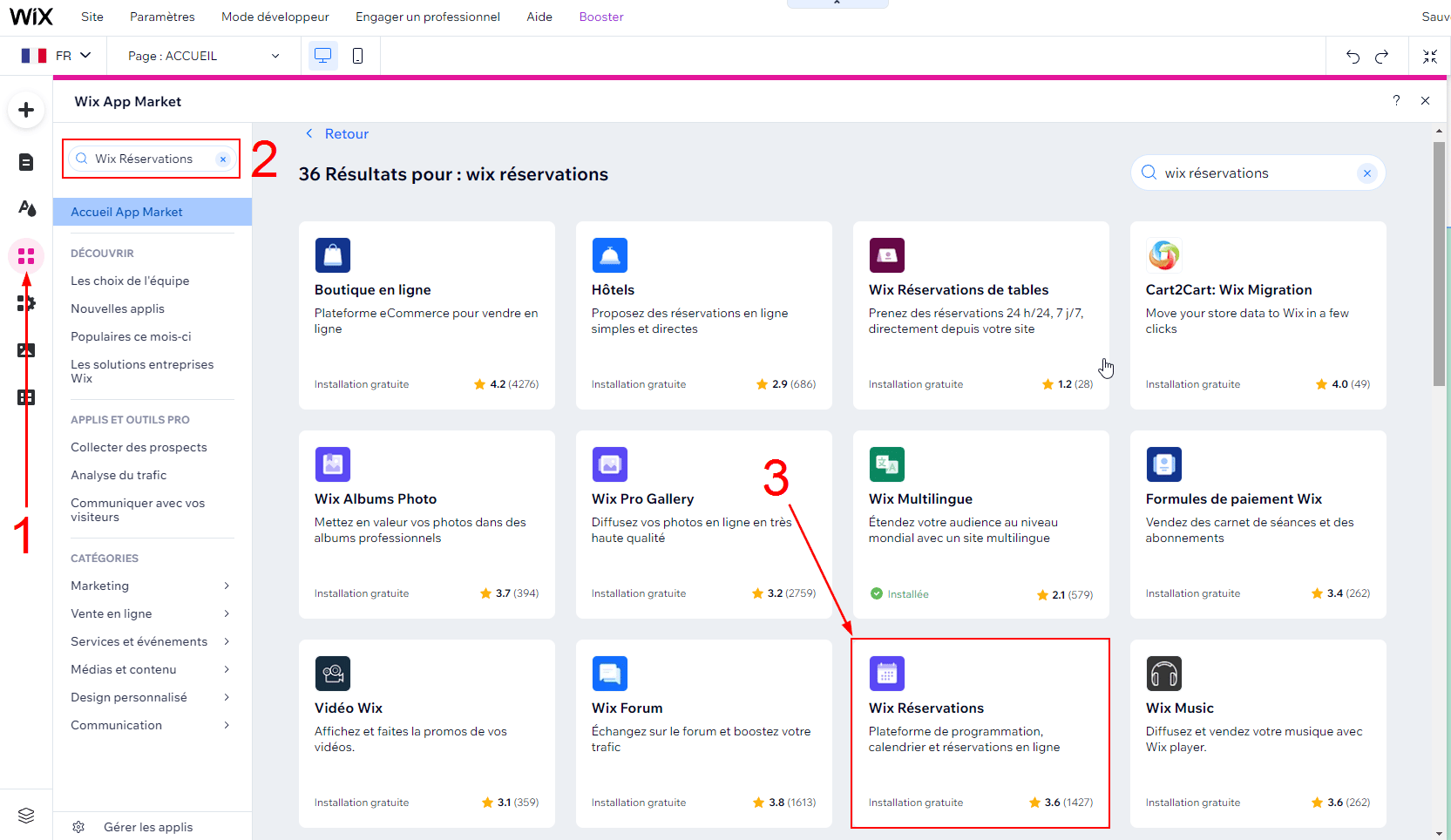The width and height of the screenshot is (1451, 840).
Task: Click the Add Elements plus icon
Action: pos(26,110)
